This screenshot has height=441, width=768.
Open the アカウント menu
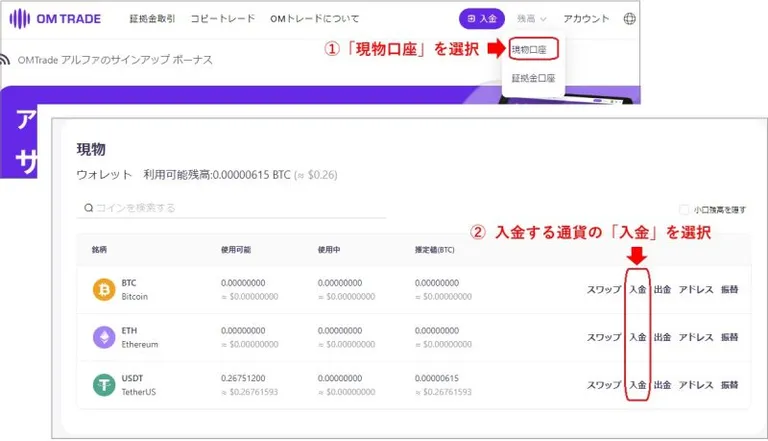(586, 19)
